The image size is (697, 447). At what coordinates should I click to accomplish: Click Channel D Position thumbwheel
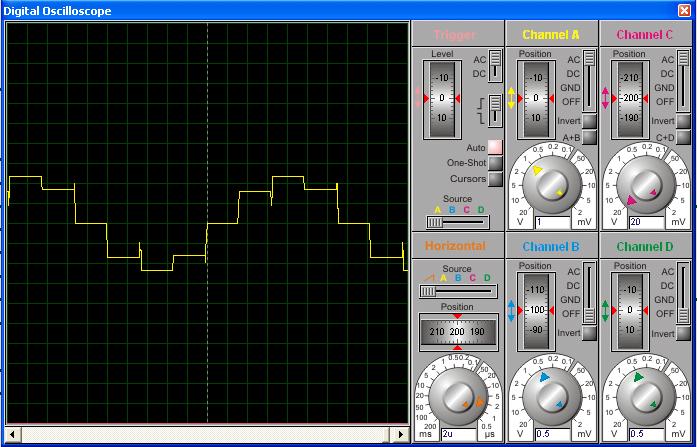point(630,311)
